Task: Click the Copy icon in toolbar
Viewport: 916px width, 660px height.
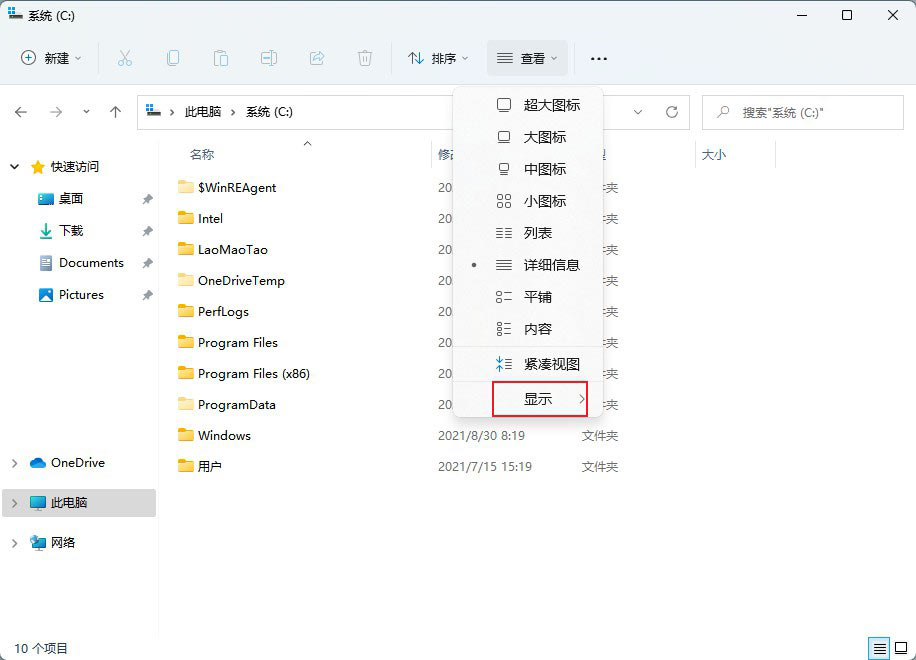Action: (173, 58)
